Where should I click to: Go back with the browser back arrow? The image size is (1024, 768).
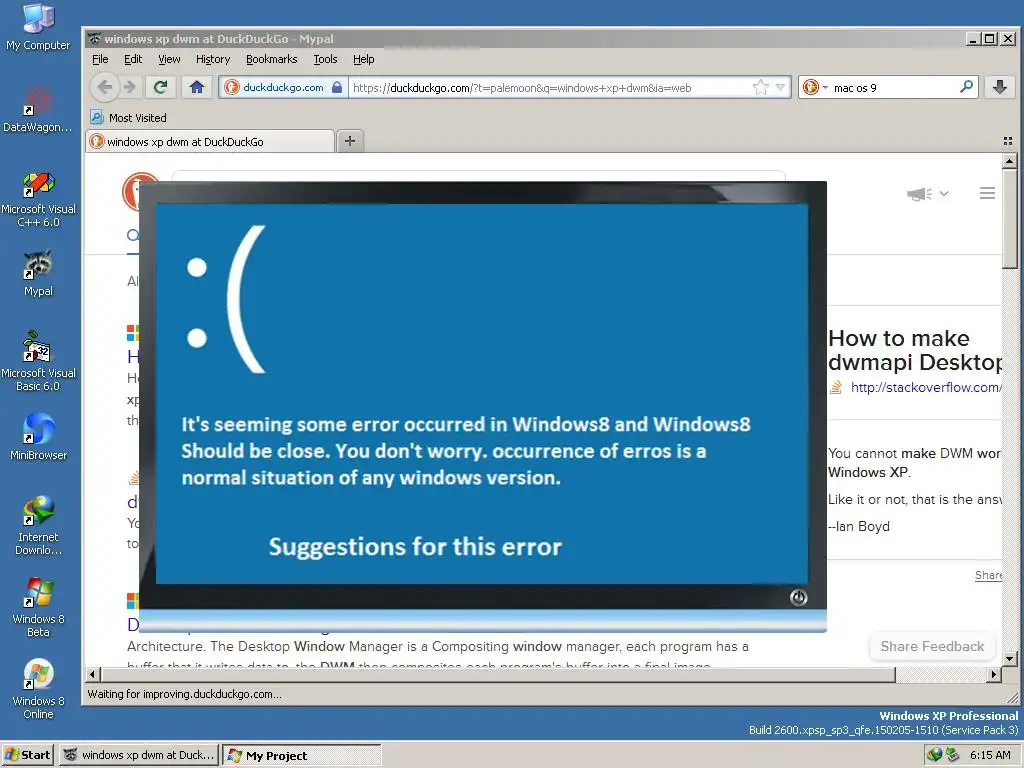click(104, 87)
